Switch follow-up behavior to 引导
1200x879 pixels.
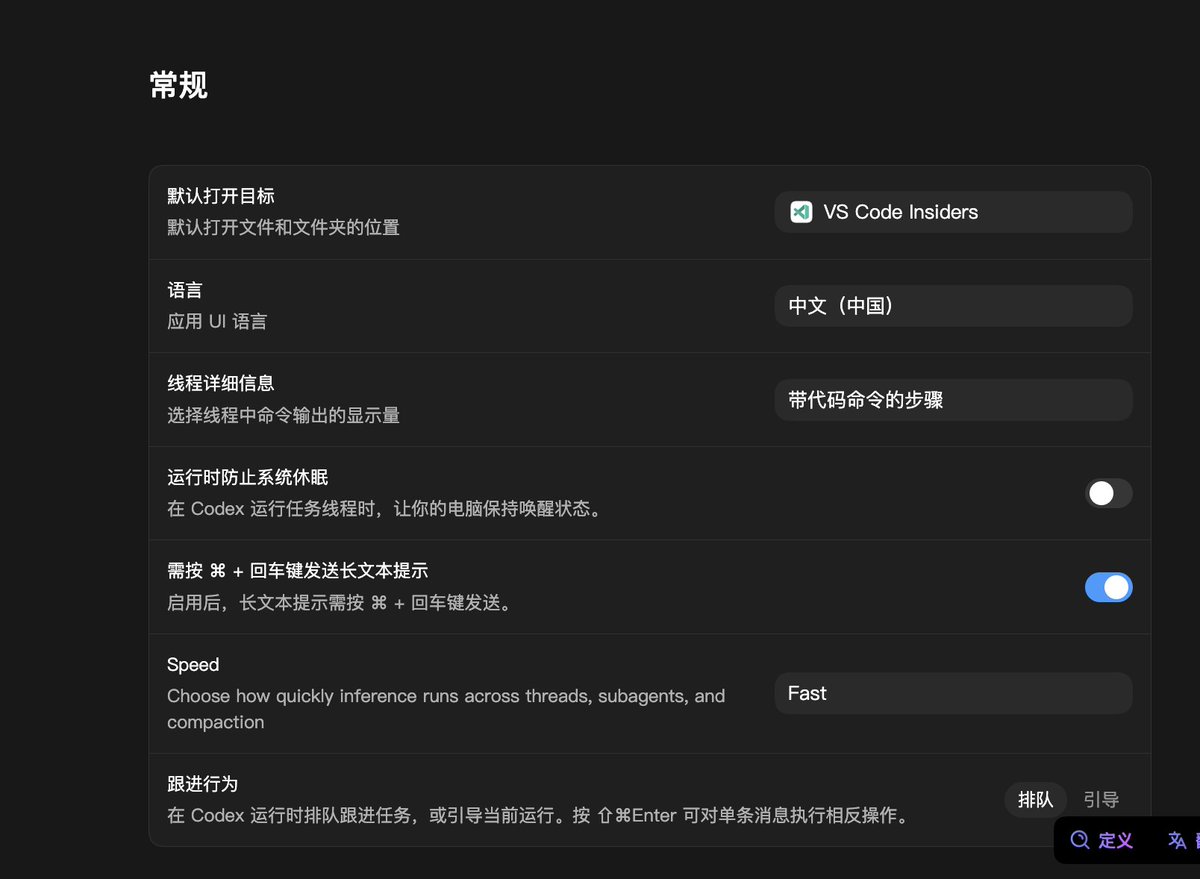point(1100,800)
